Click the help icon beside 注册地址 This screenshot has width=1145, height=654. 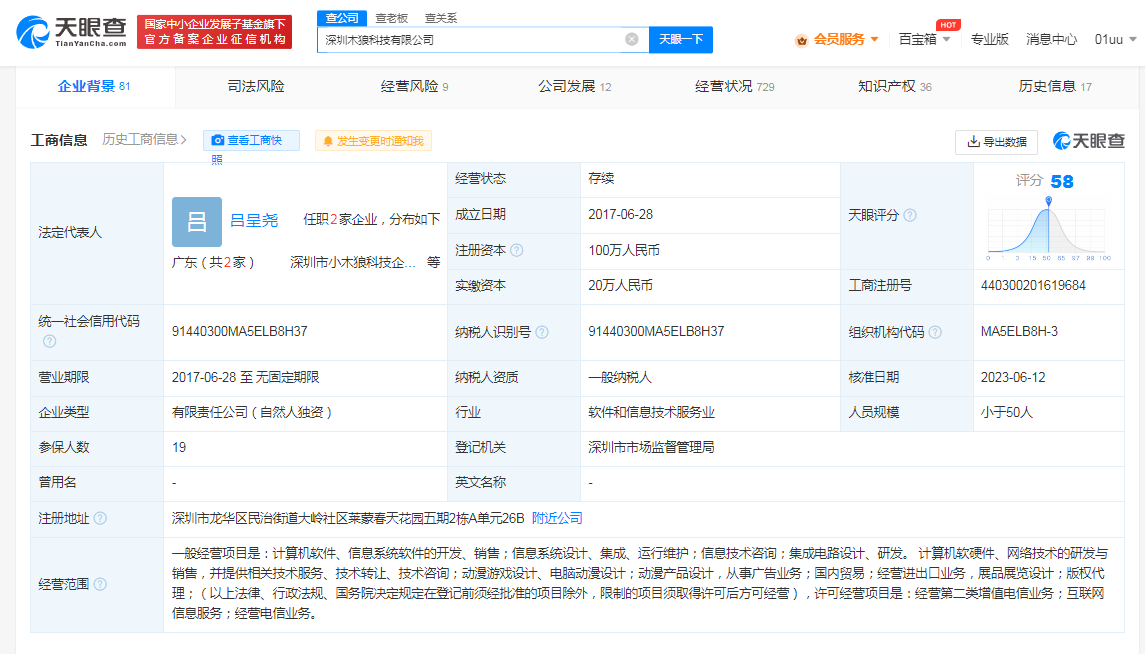coord(100,518)
